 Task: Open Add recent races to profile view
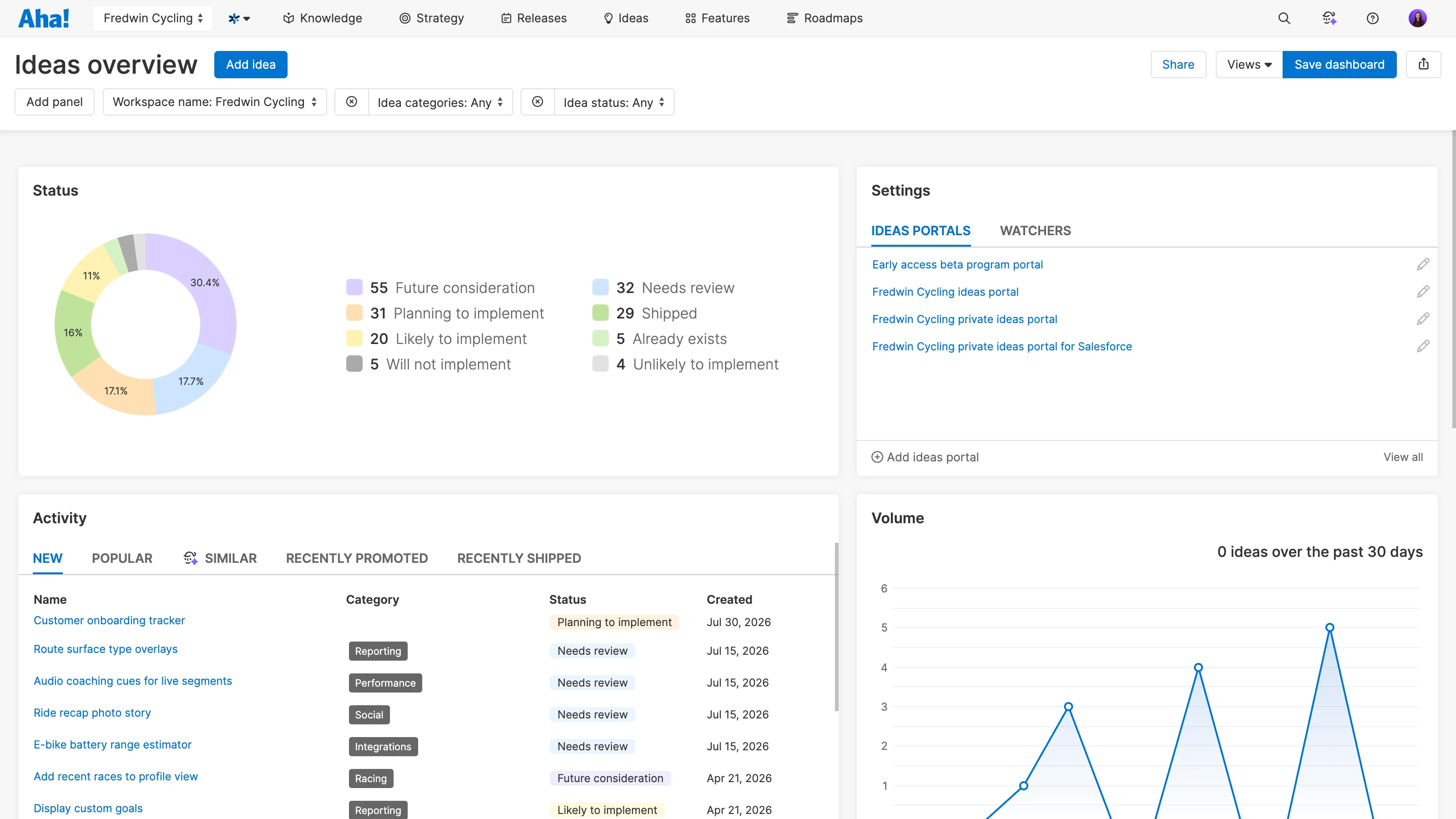[116, 776]
